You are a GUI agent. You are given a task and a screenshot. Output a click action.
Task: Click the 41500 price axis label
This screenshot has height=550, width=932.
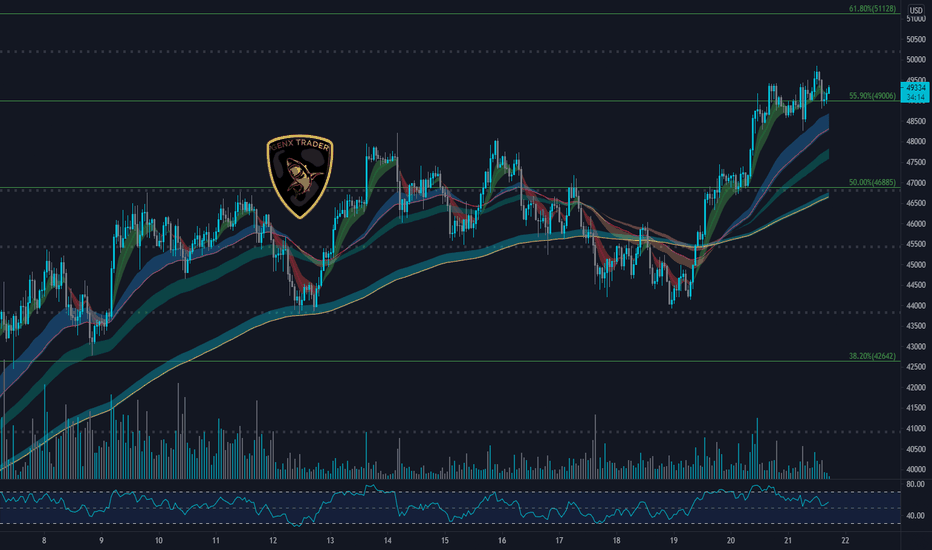(x=916, y=408)
